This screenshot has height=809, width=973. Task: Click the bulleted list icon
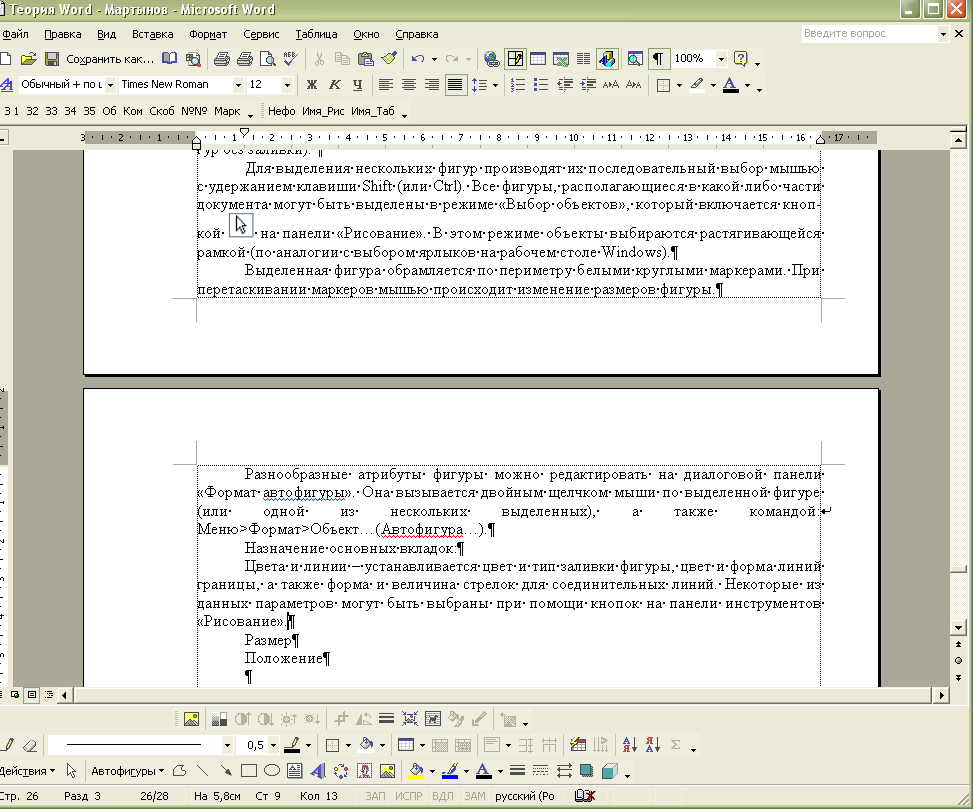[x=541, y=84]
